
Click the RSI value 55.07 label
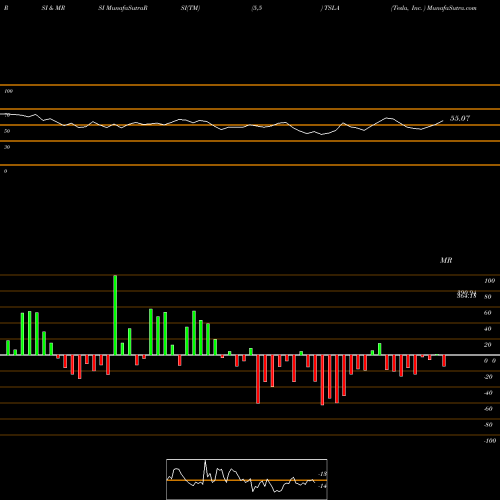(460, 118)
